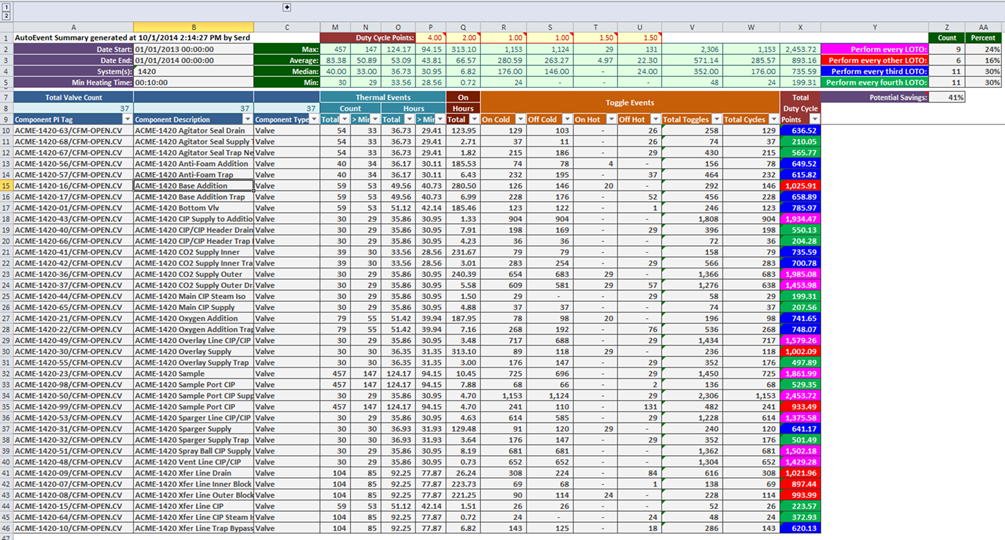
Task: Select the Max: label cell
Action: pos(287,49)
